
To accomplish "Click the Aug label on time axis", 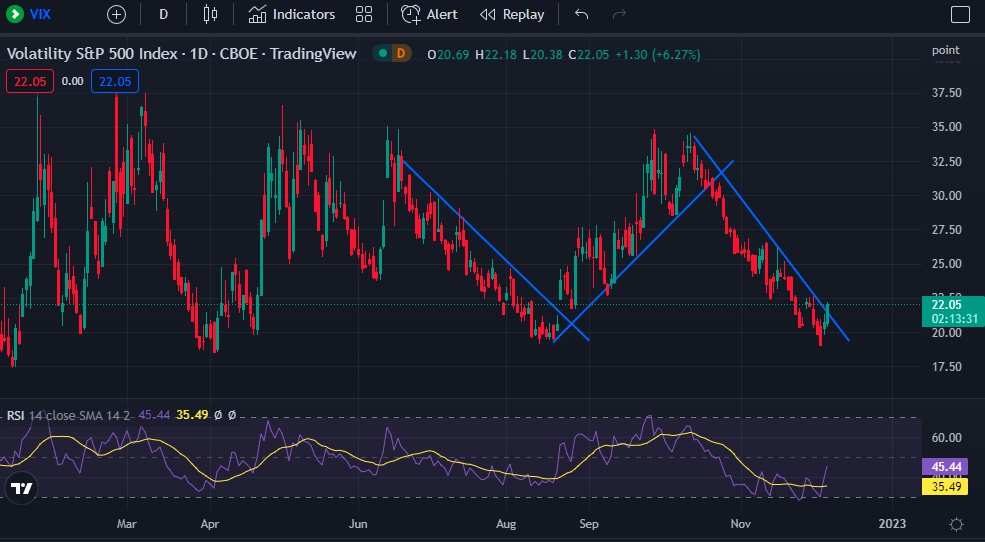I will [x=506, y=524].
